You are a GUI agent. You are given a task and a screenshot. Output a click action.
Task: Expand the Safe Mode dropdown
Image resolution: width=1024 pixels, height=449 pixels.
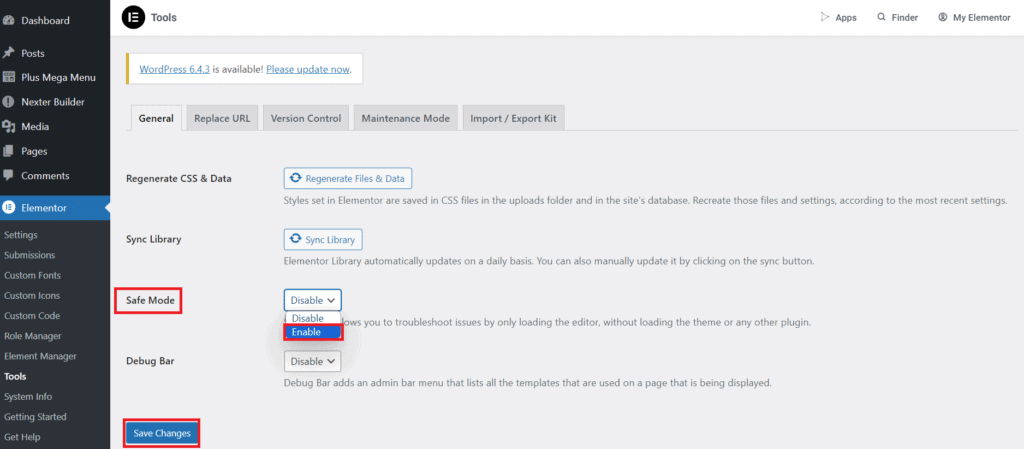click(x=312, y=299)
